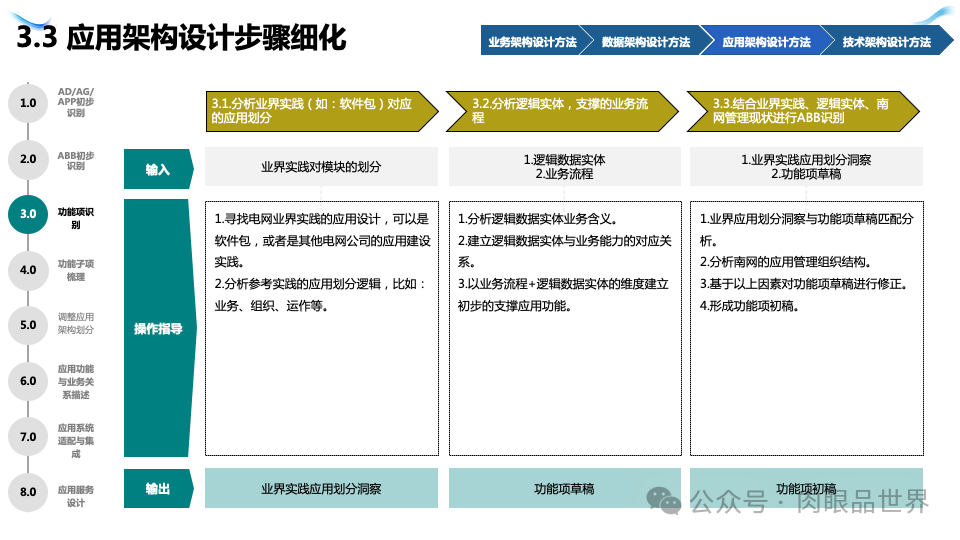Image resolution: width=960 pixels, height=540 pixels.
Task: Click the 应用服务设计 step label
Action: point(76,496)
